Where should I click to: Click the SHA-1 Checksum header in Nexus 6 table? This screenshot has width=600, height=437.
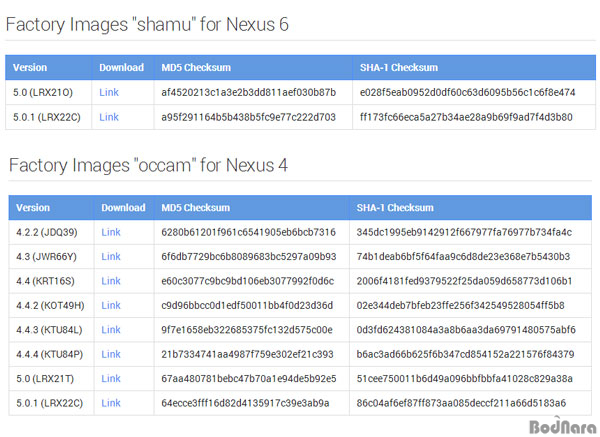coord(398,68)
